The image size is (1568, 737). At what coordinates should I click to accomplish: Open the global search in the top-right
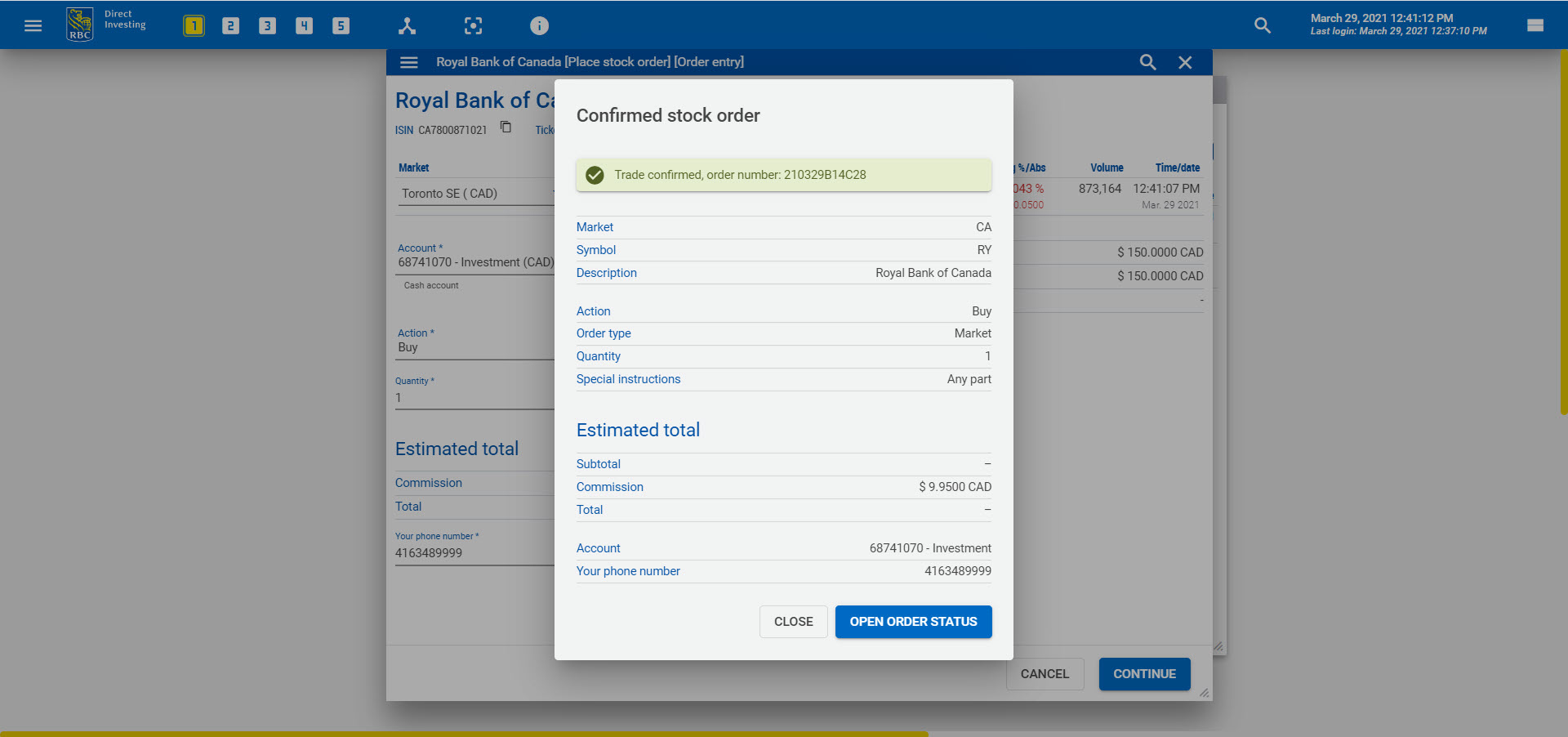click(1262, 25)
